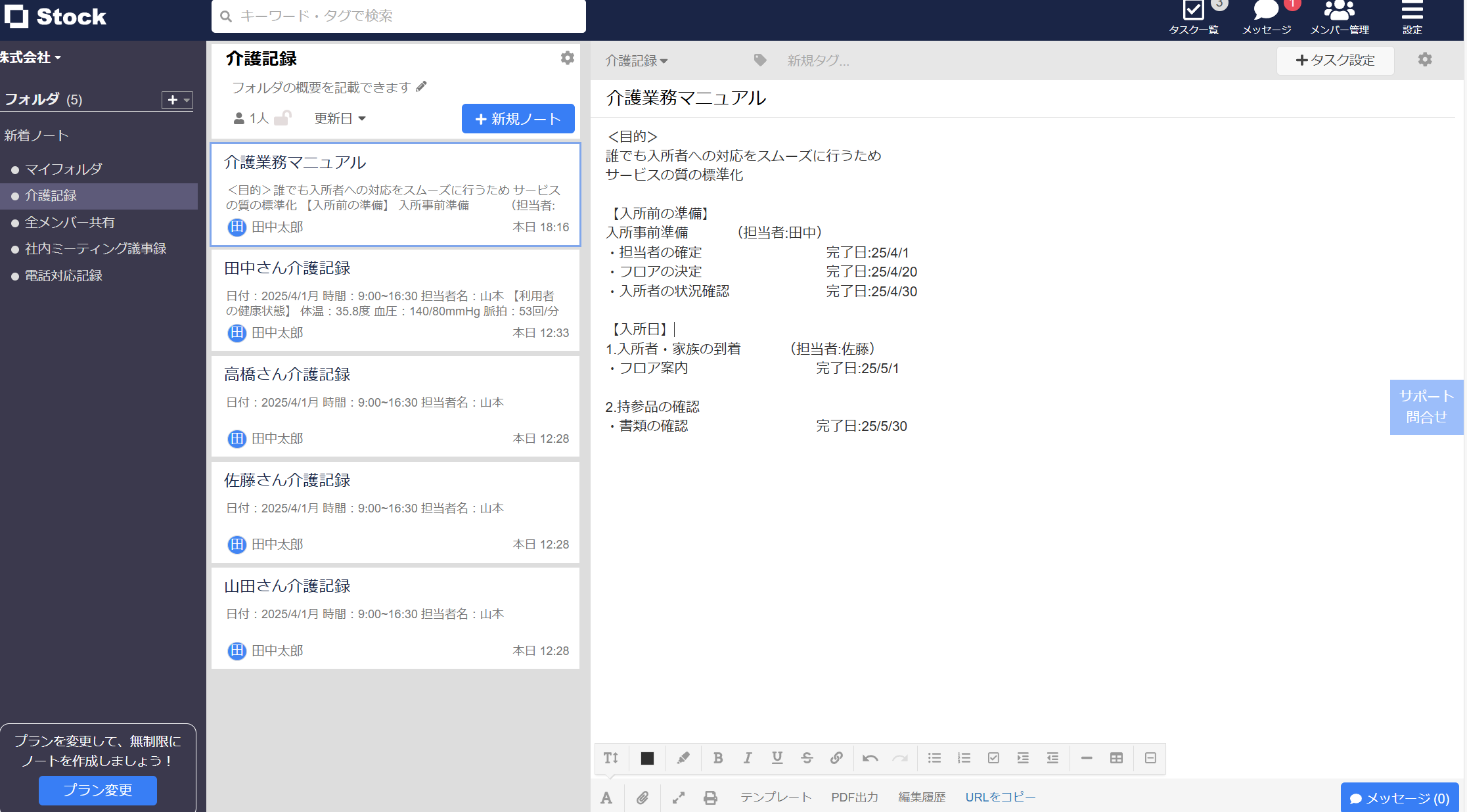Open the black text color swatch
The height and width of the screenshot is (812, 1467).
click(x=647, y=758)
